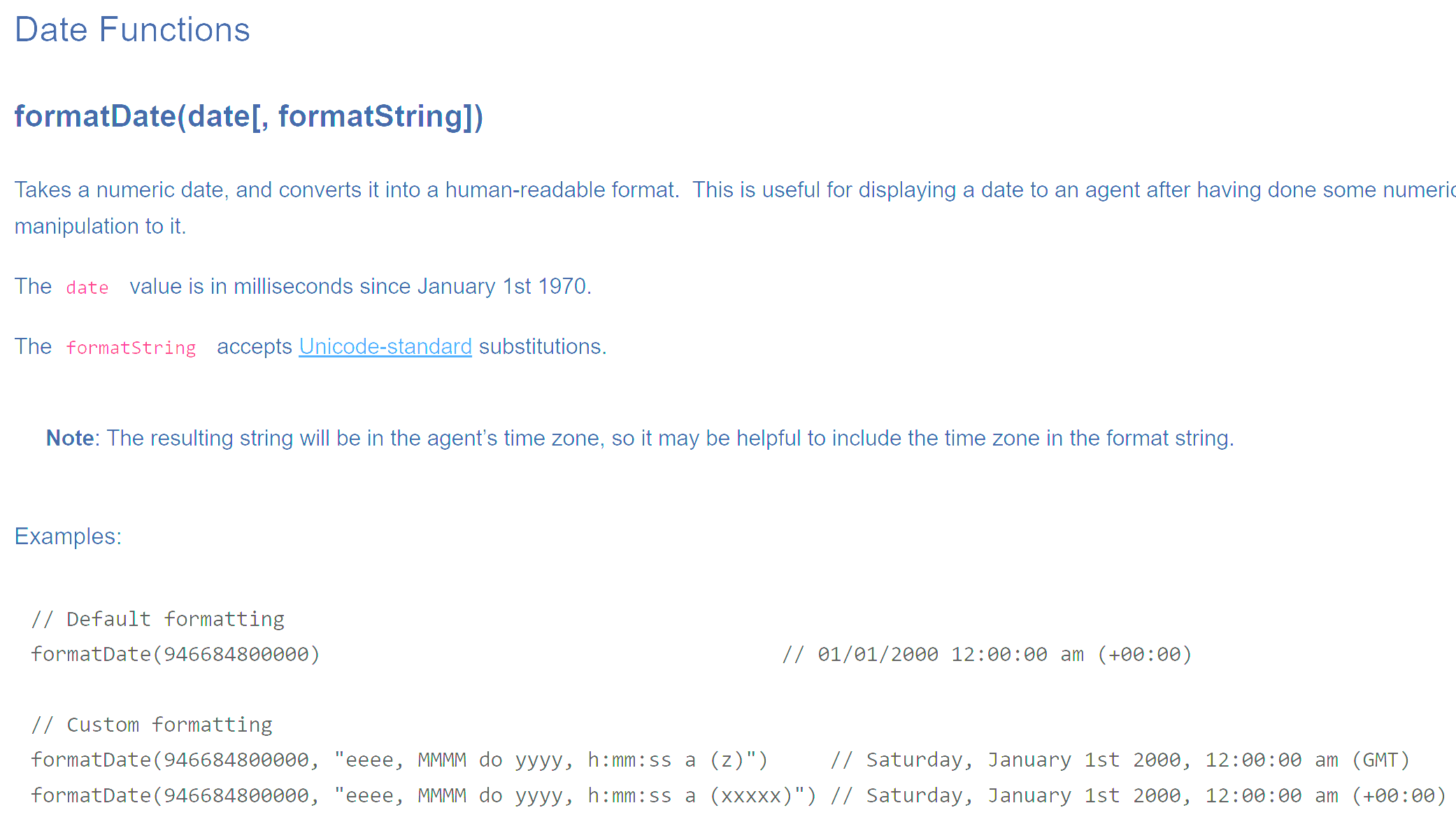
Task: Click the formatDate(date[, formatString]) heading
Action: (248, 116)
